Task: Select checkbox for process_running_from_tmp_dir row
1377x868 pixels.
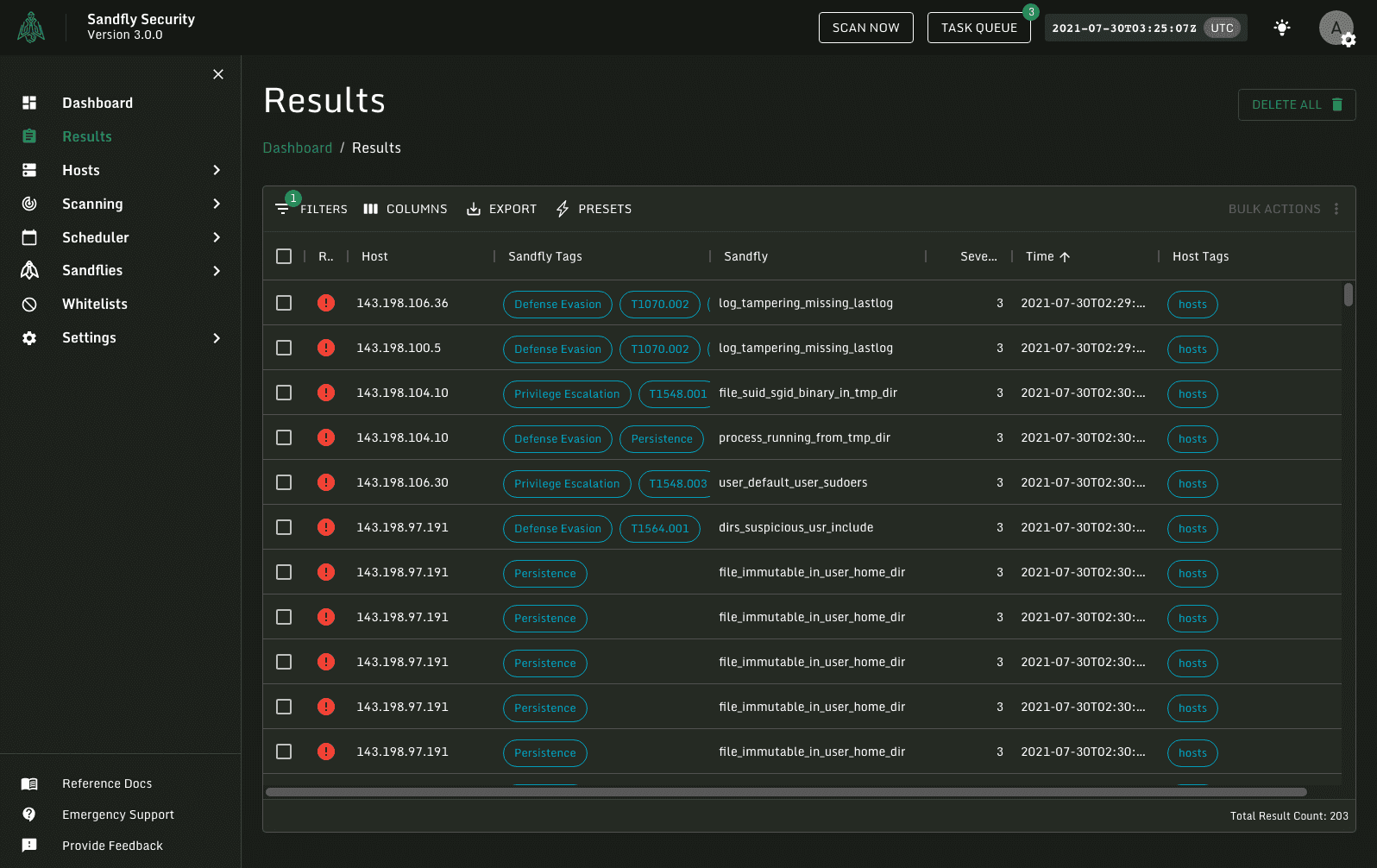Action: tap(284, 437)
